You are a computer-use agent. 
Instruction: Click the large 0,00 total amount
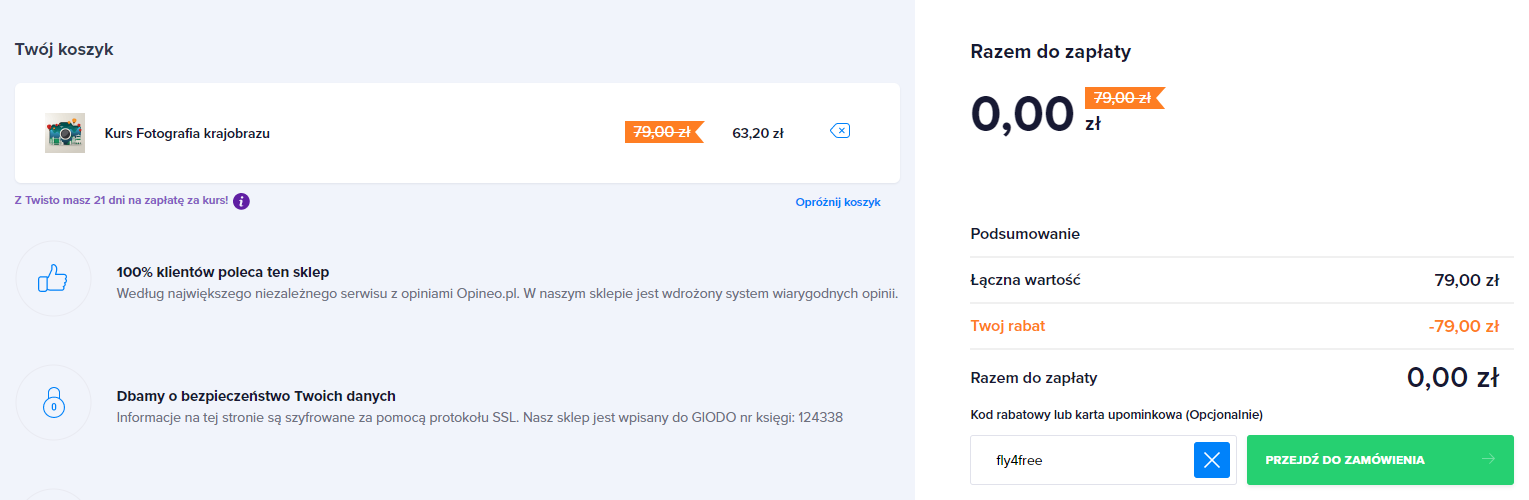[x=1022, y=113]
